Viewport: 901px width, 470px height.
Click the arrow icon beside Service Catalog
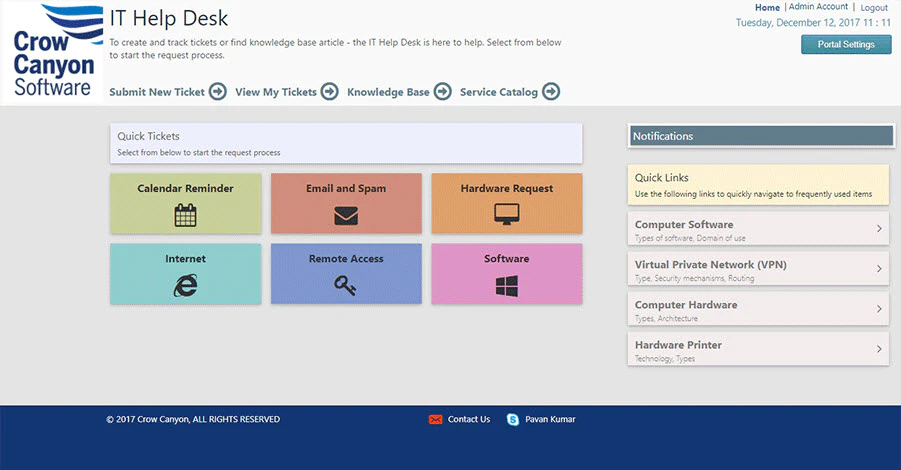551,91
